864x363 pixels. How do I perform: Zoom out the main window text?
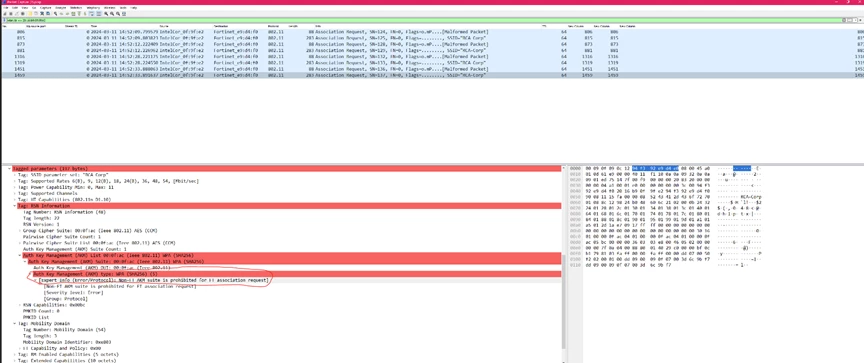coord(112,14)
